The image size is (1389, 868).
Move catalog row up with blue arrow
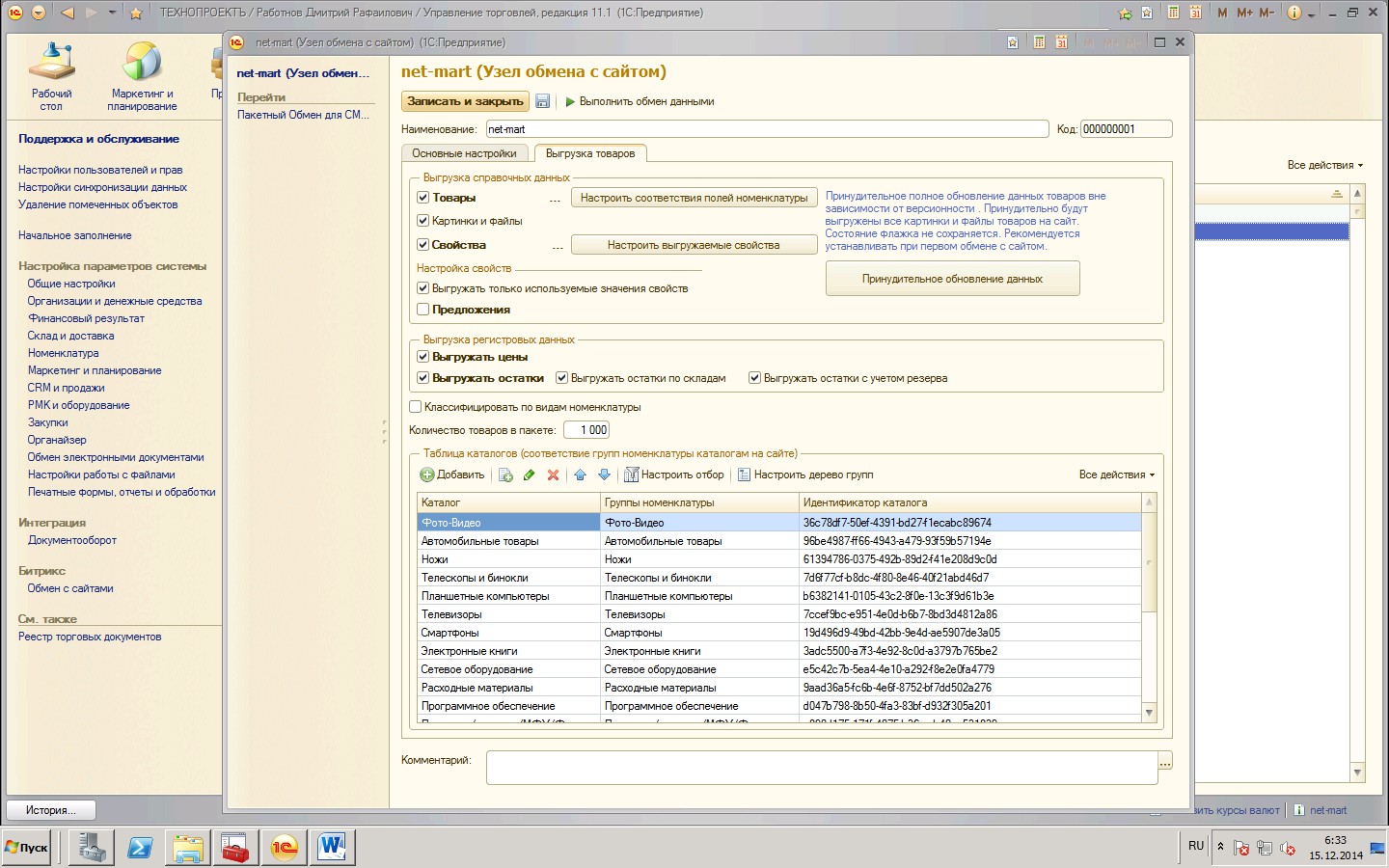580,475
